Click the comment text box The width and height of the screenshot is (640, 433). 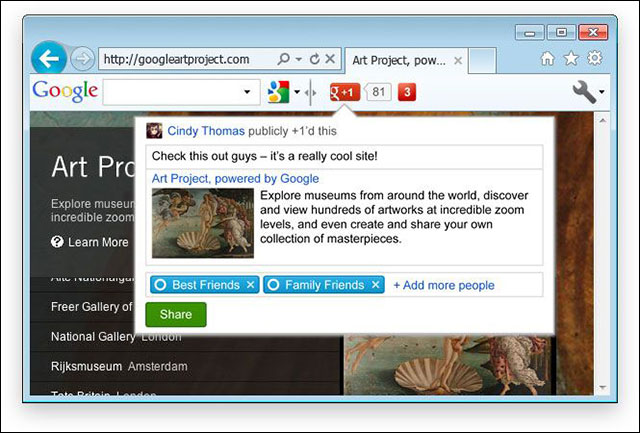coord(344,156)
